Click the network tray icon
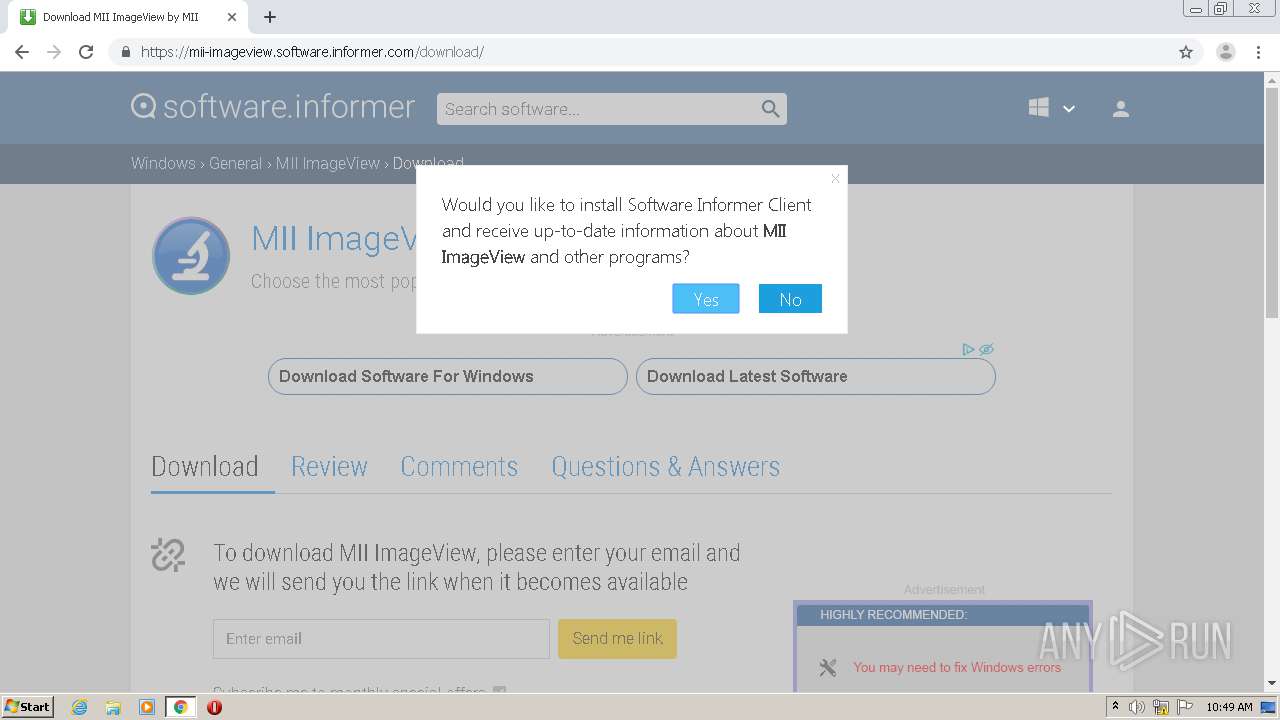Screen dimensions: 1280x720 pyautogui.click(x=1161, y=707)
